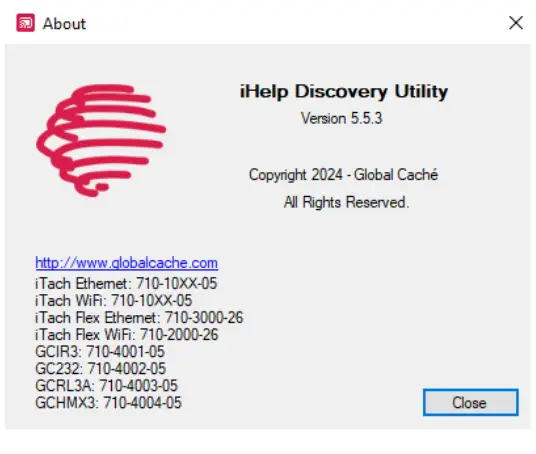Click the GCIR3: 710-4001-05 line
Viewport: 536px width, 454px height.
100,352
